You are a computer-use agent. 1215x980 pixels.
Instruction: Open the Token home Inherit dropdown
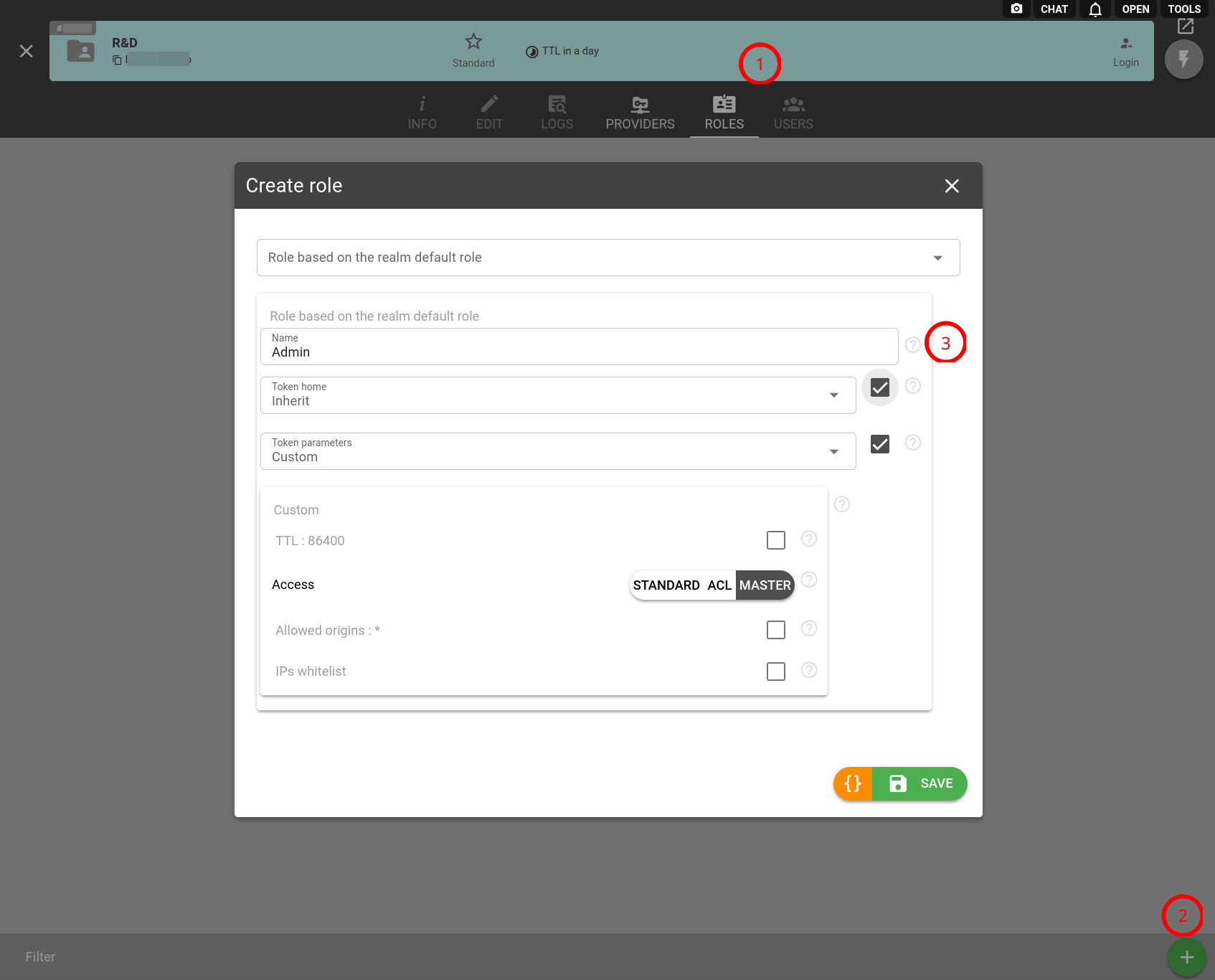833,395
